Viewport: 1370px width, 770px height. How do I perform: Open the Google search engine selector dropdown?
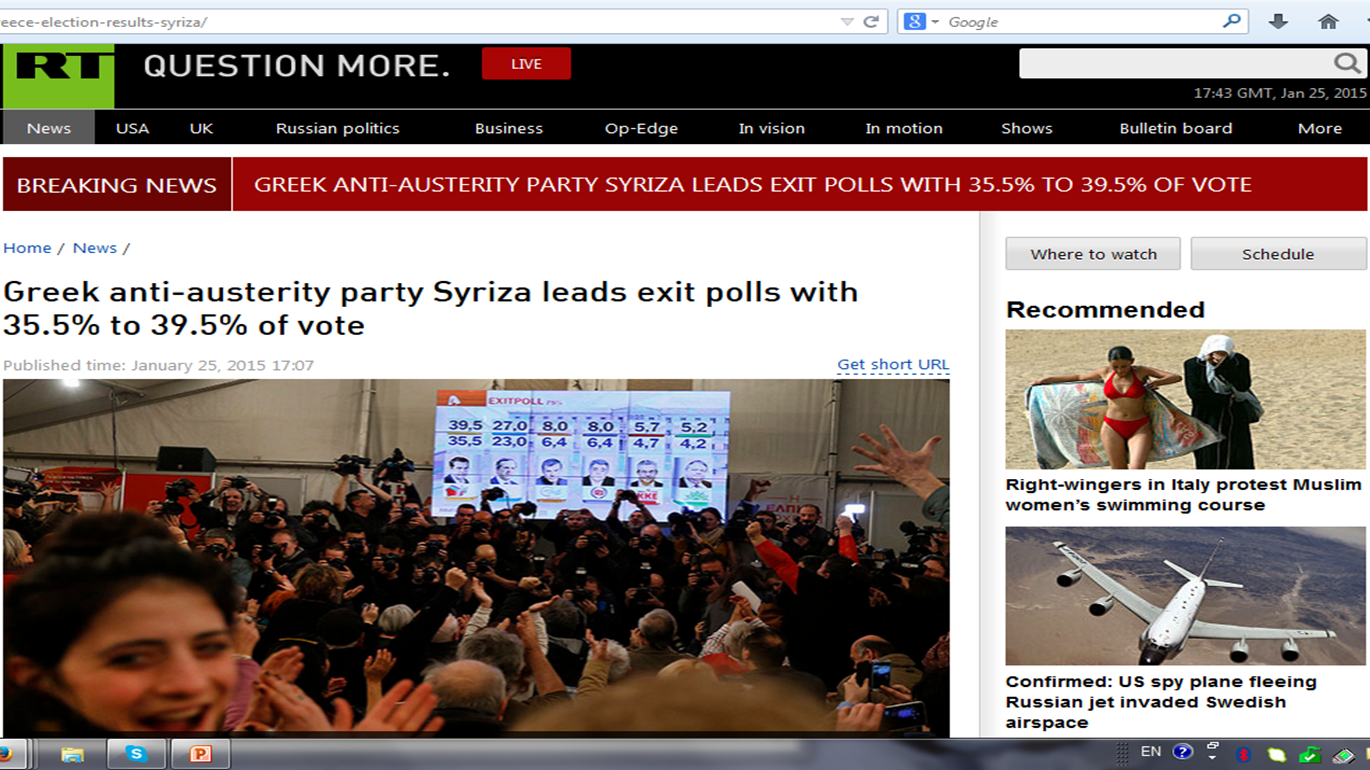coord(921,21)
